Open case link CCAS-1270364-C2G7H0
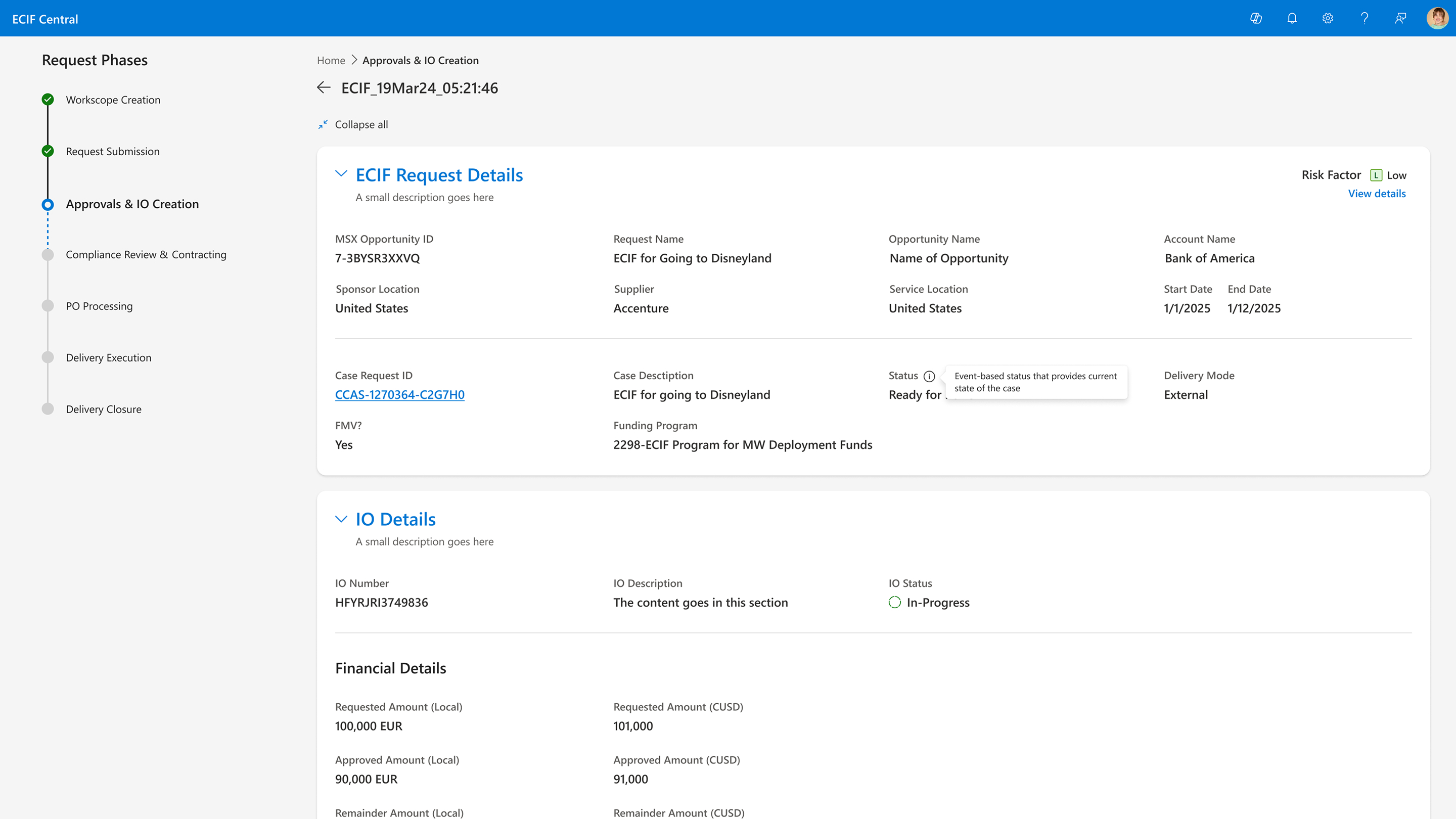The height and width of the screenshot is (819, 1456). point(399,394)
